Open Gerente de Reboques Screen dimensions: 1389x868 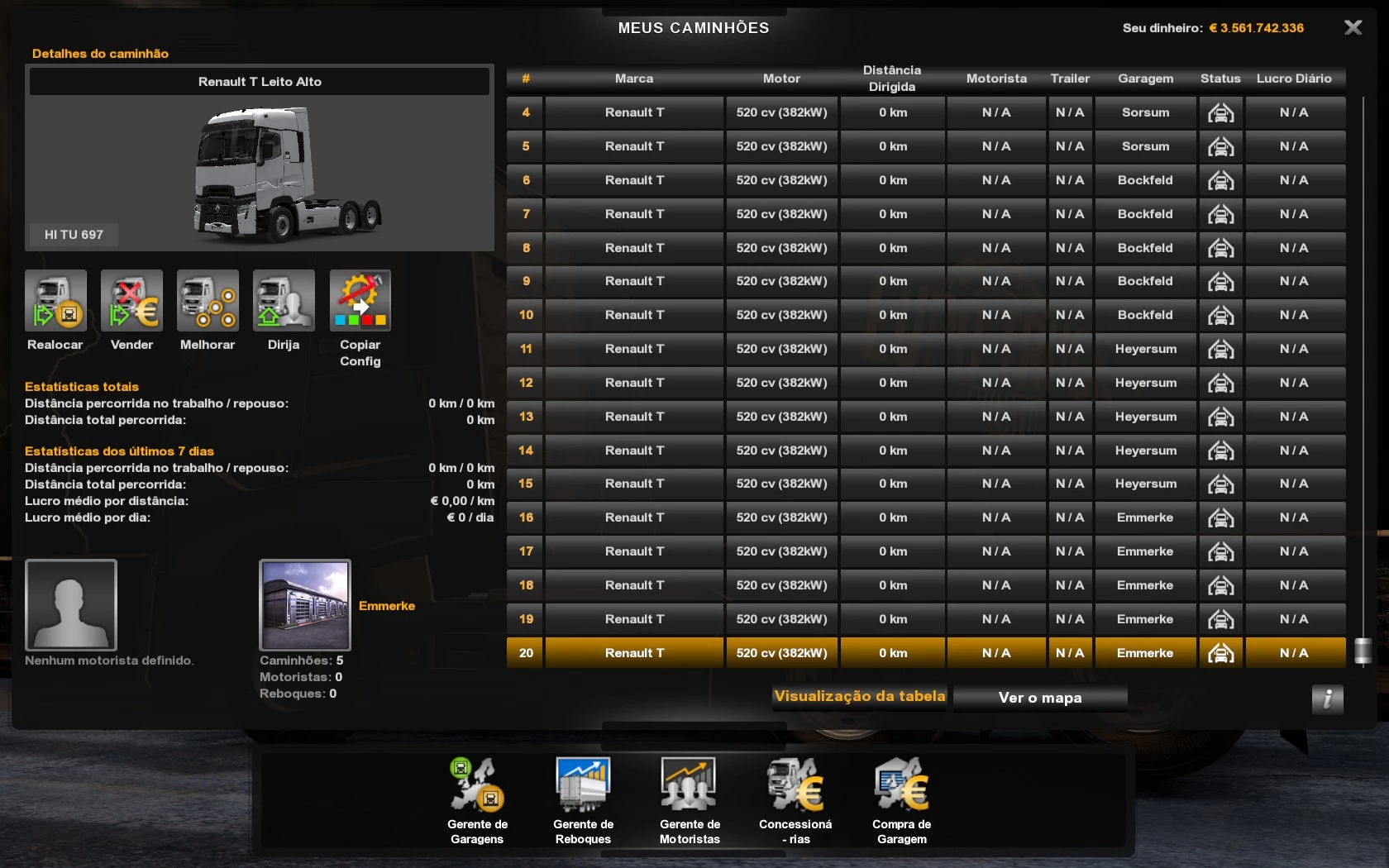583,785
